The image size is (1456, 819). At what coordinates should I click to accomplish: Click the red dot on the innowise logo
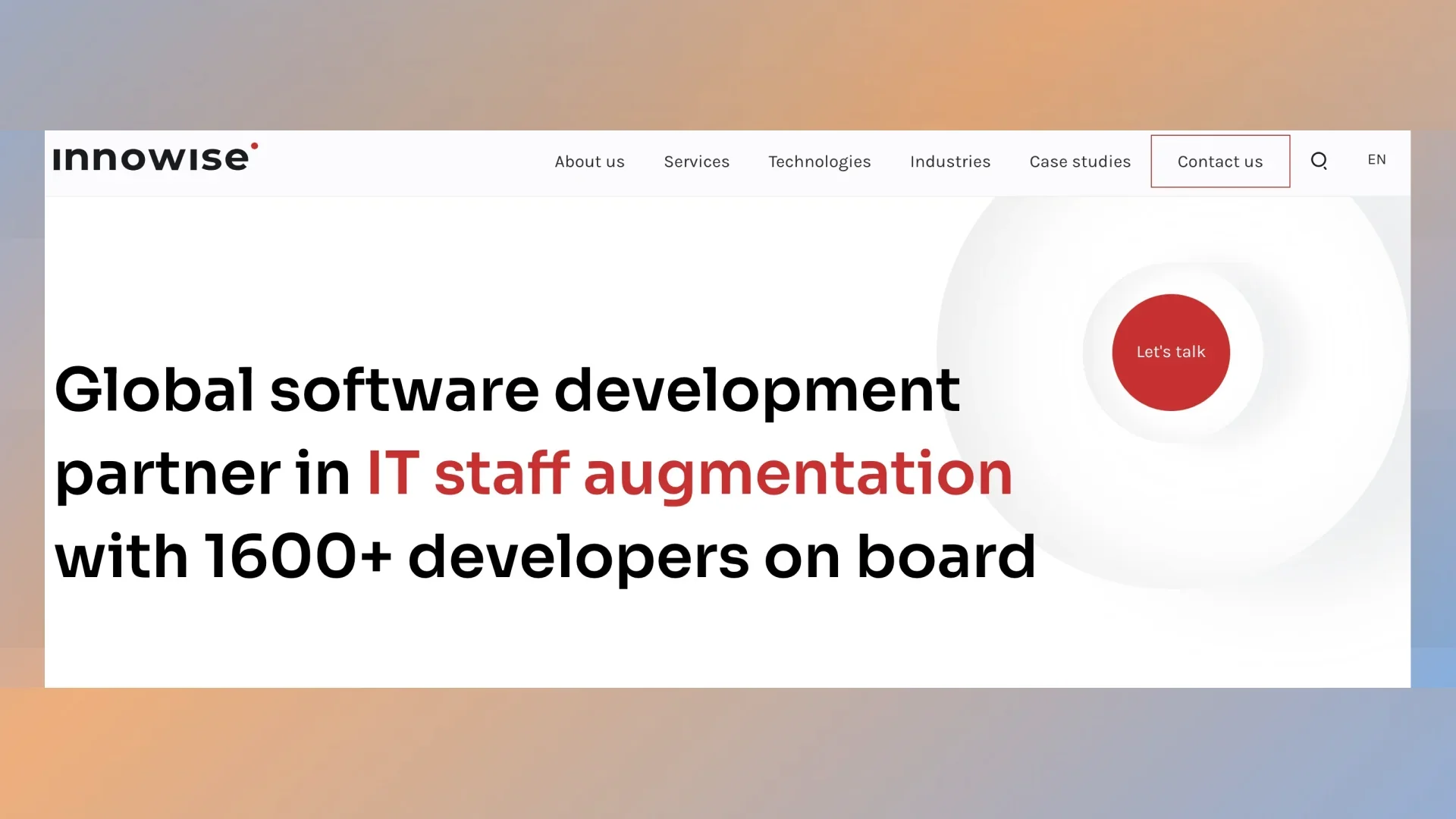(x=254, y=146)
